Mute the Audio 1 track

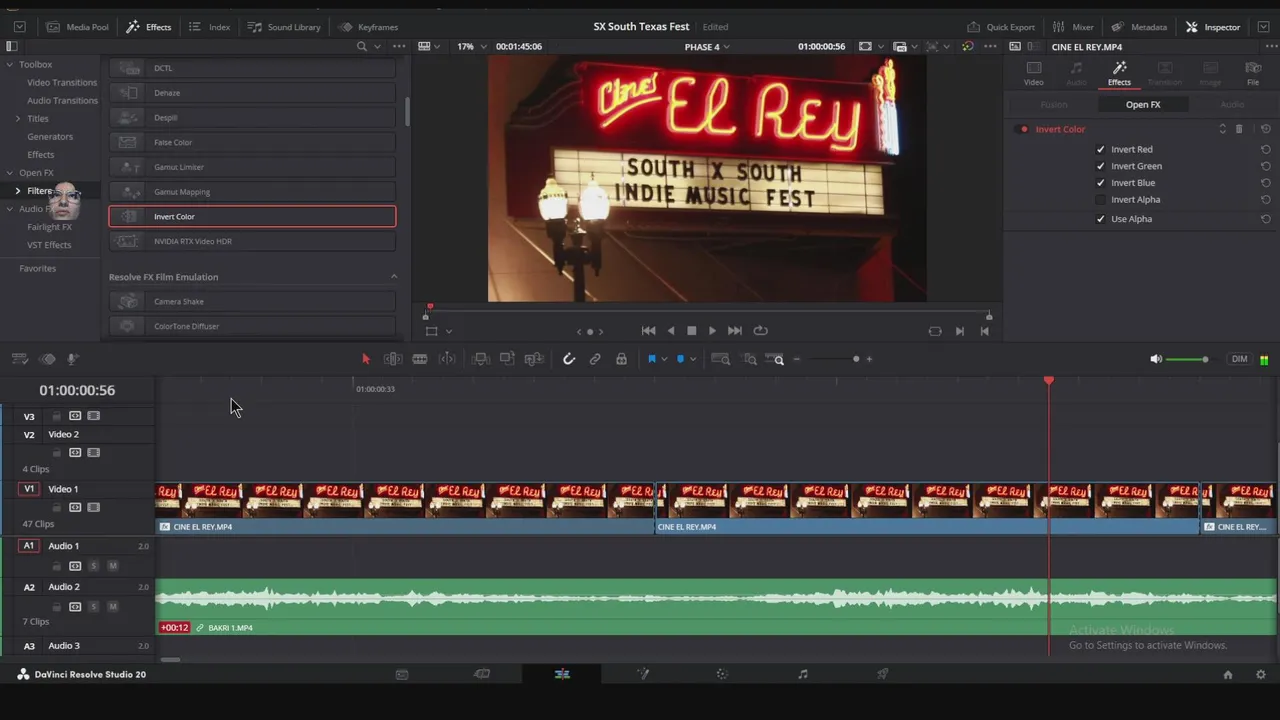(112, 566)
